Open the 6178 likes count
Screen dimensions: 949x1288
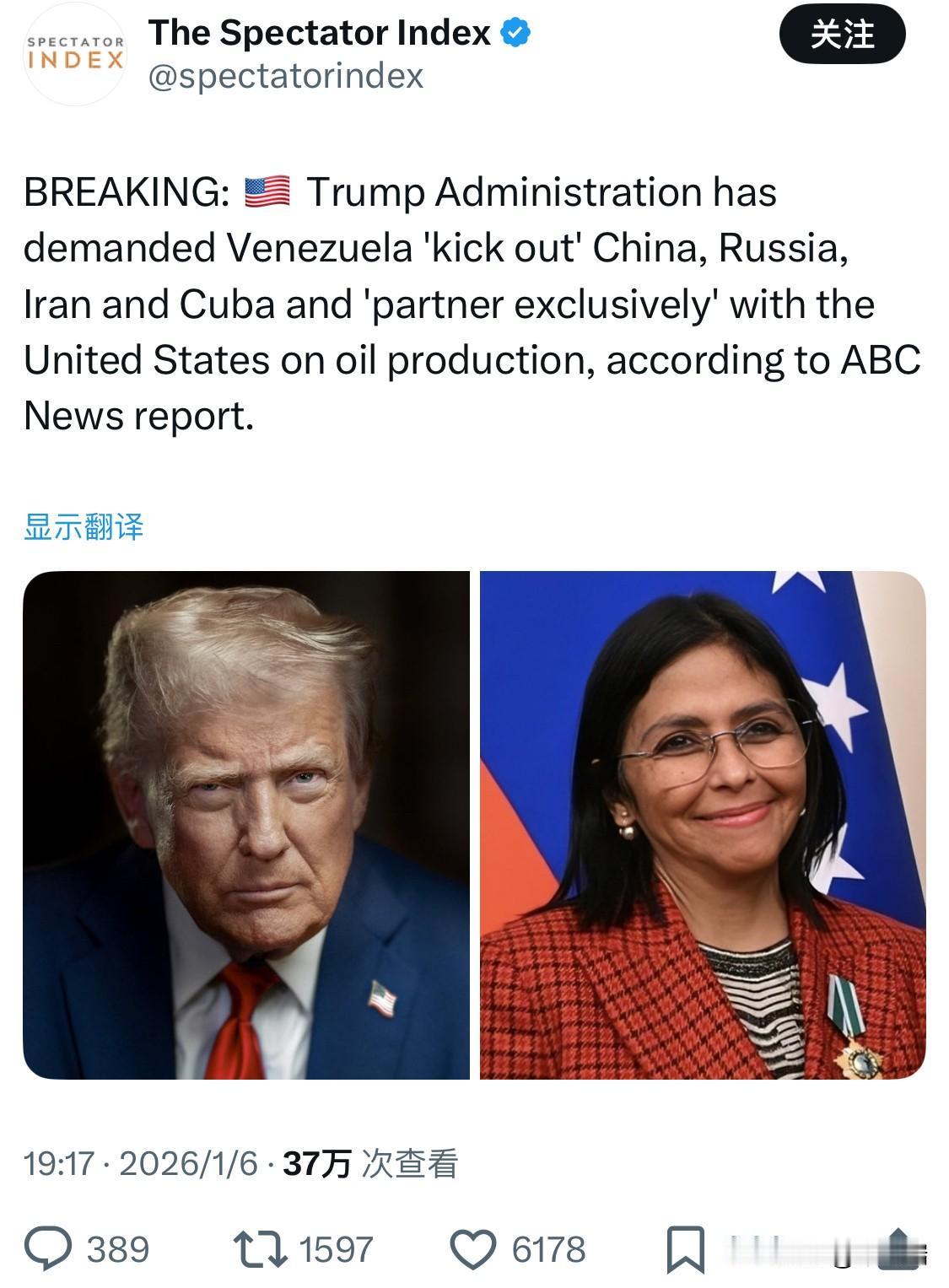549,1250
